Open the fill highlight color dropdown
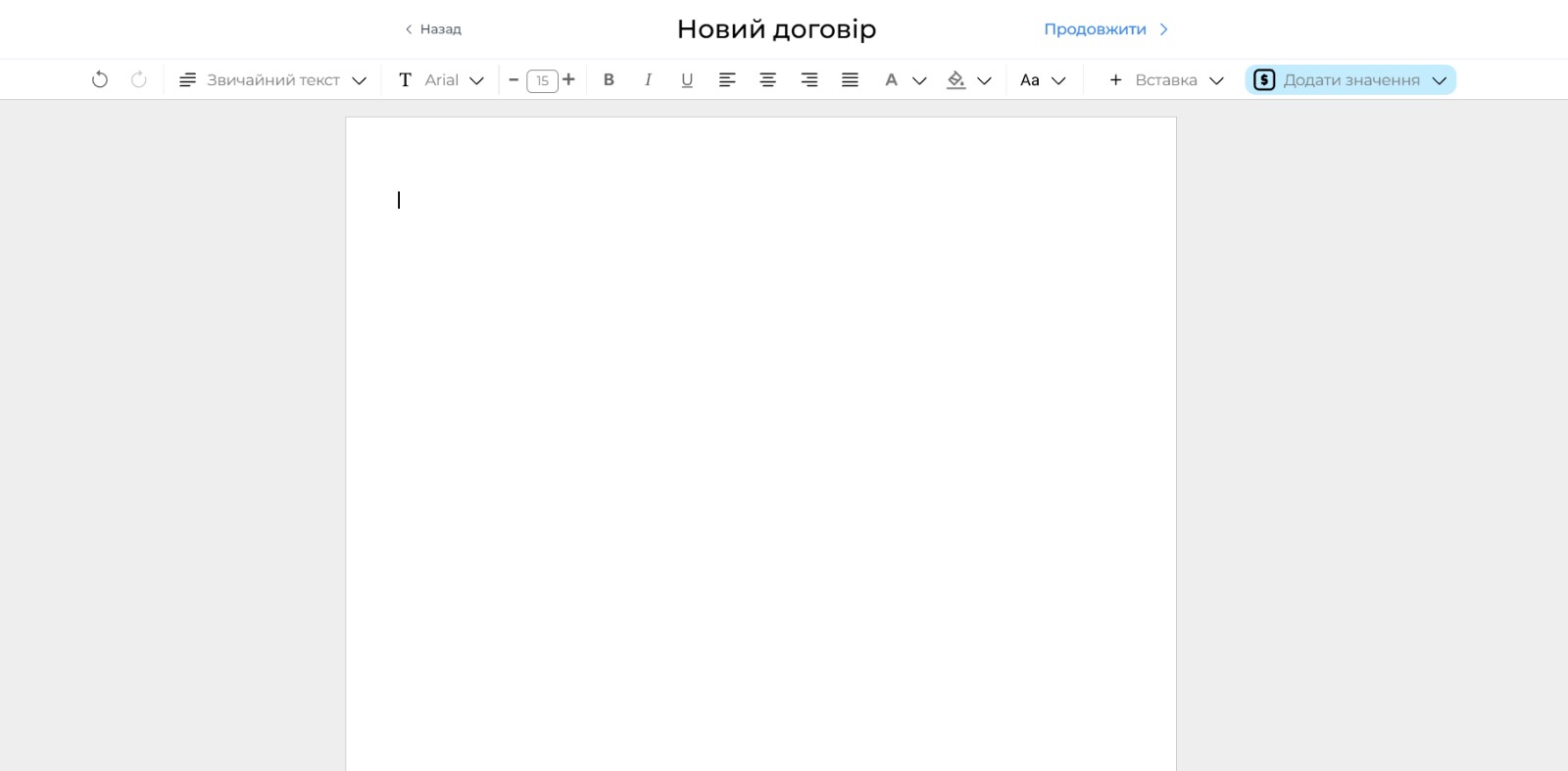 pyautogui.click(x=968, y=80)
